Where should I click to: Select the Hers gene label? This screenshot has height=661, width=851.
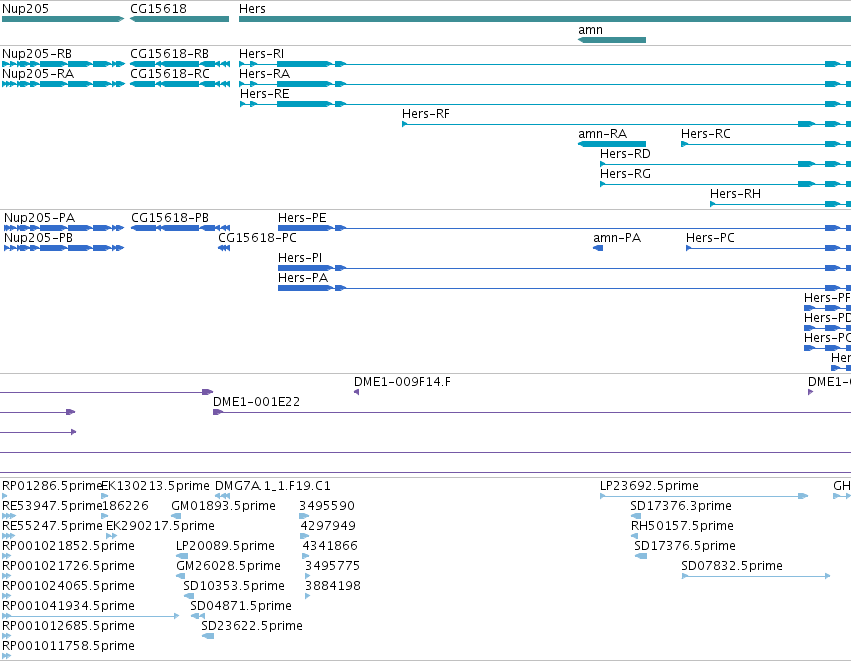[x=252, y=9]
